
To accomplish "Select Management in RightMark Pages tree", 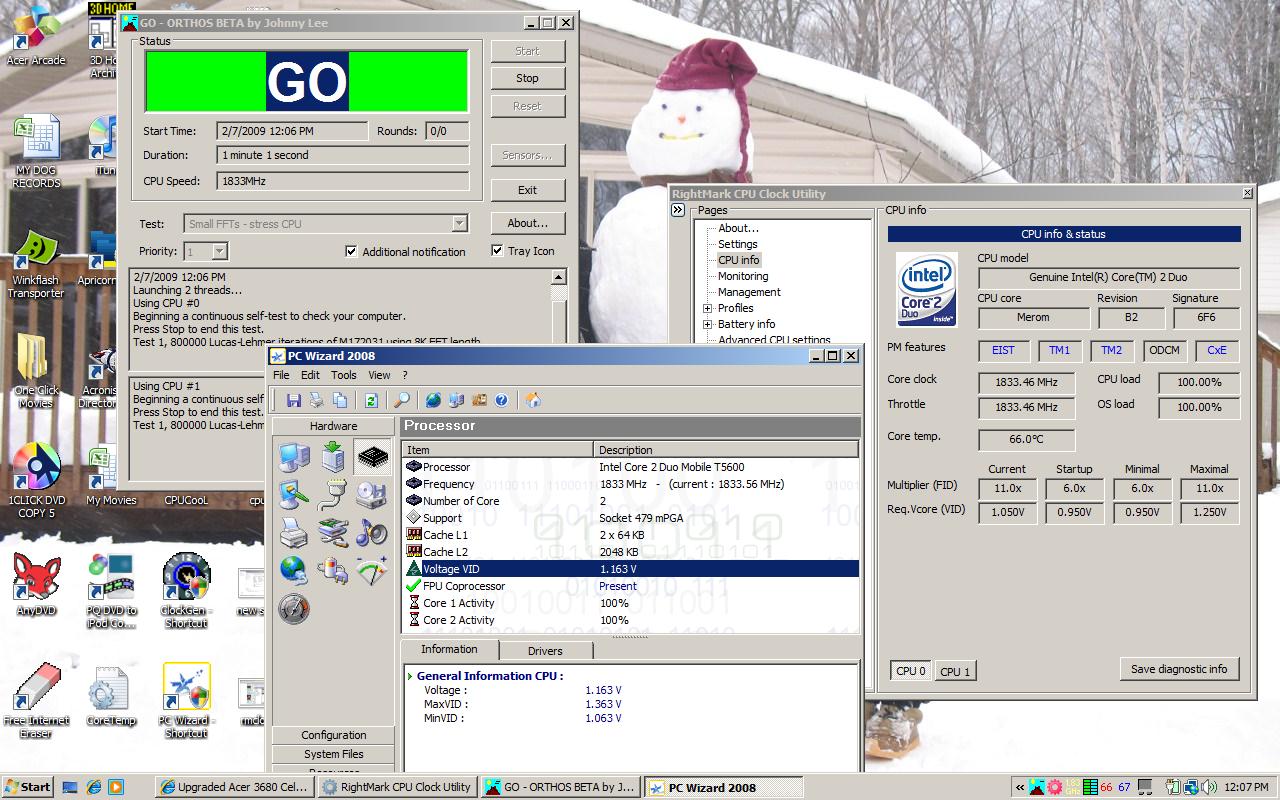I will tap(749, 292).
